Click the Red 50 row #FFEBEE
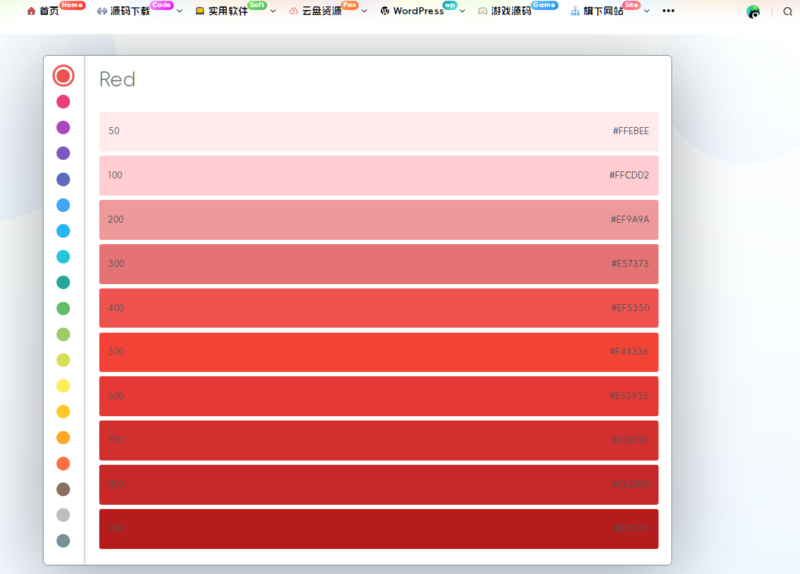Image resolution: width=800 pixels, height=574 pixels. coord(378,131)
